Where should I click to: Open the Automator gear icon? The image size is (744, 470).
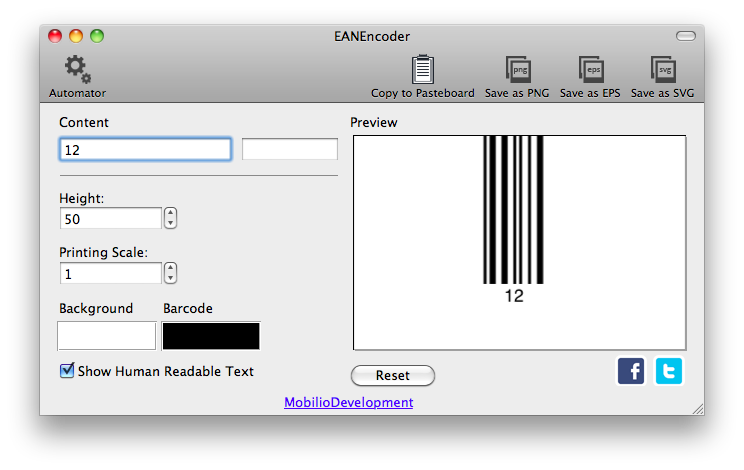tap(78, 69)
